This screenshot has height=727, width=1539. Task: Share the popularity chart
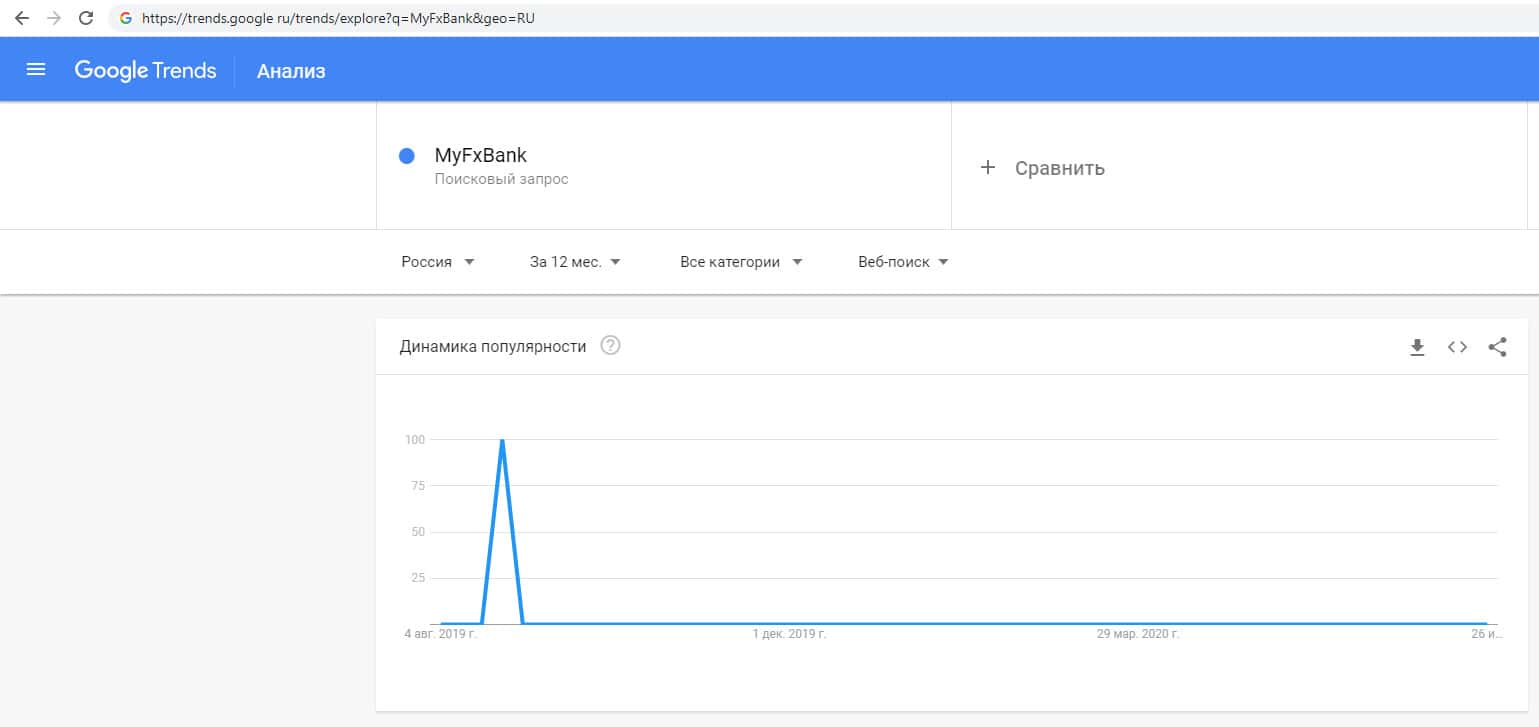click(1497, 347)
